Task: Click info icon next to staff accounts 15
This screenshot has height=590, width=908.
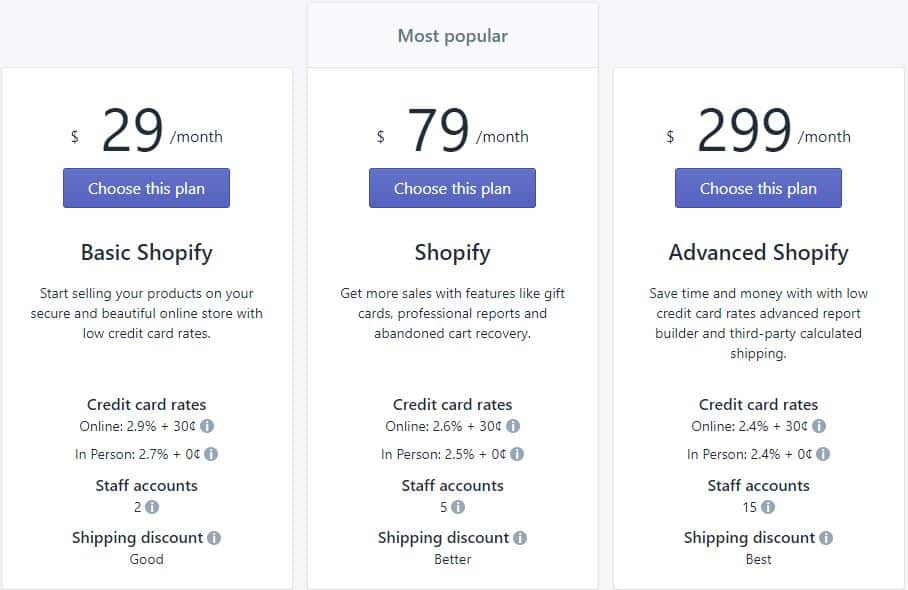Action: pyautogui.click(x=768, y=507)
